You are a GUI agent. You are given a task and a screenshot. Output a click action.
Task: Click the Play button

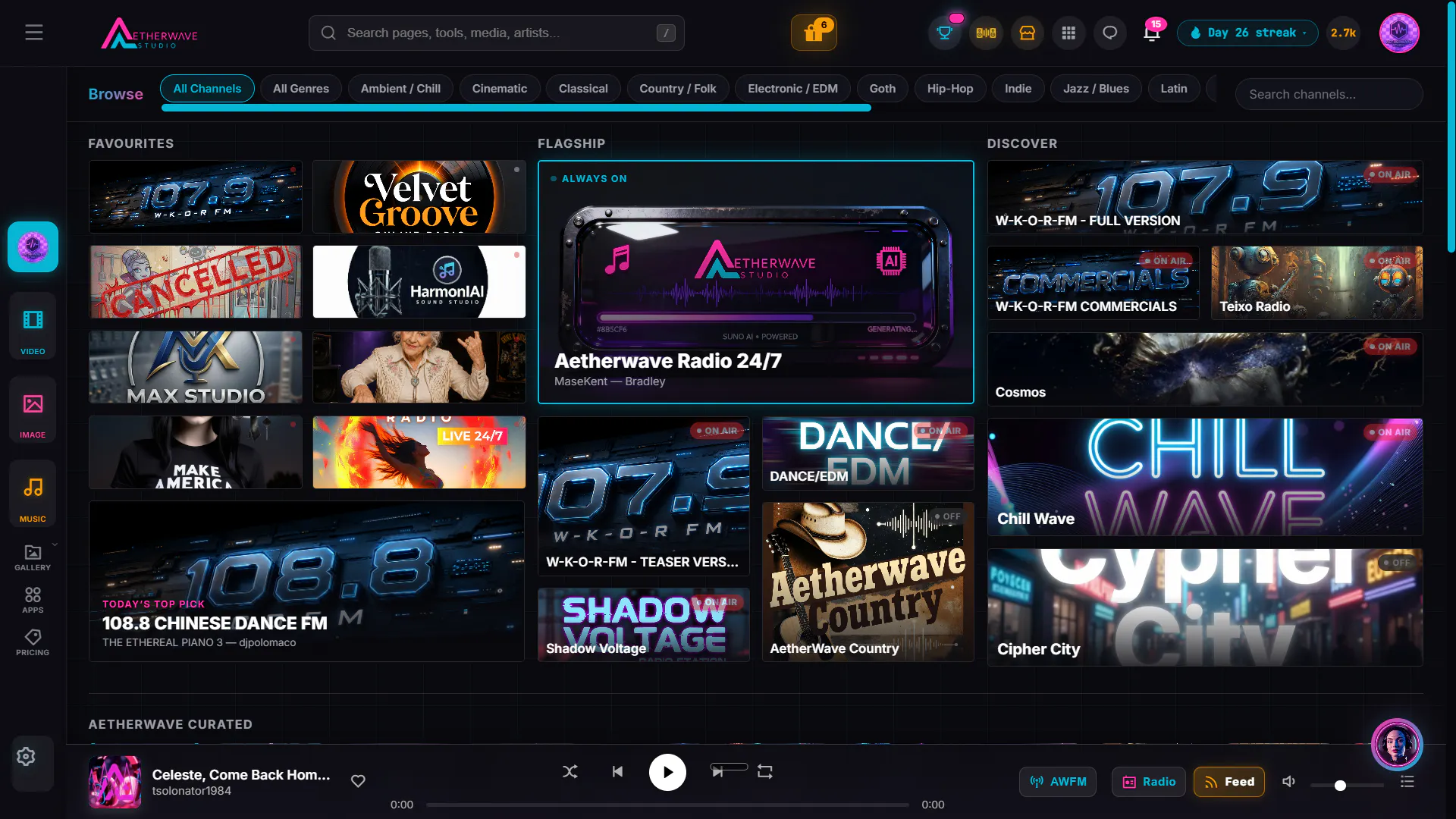667,772
